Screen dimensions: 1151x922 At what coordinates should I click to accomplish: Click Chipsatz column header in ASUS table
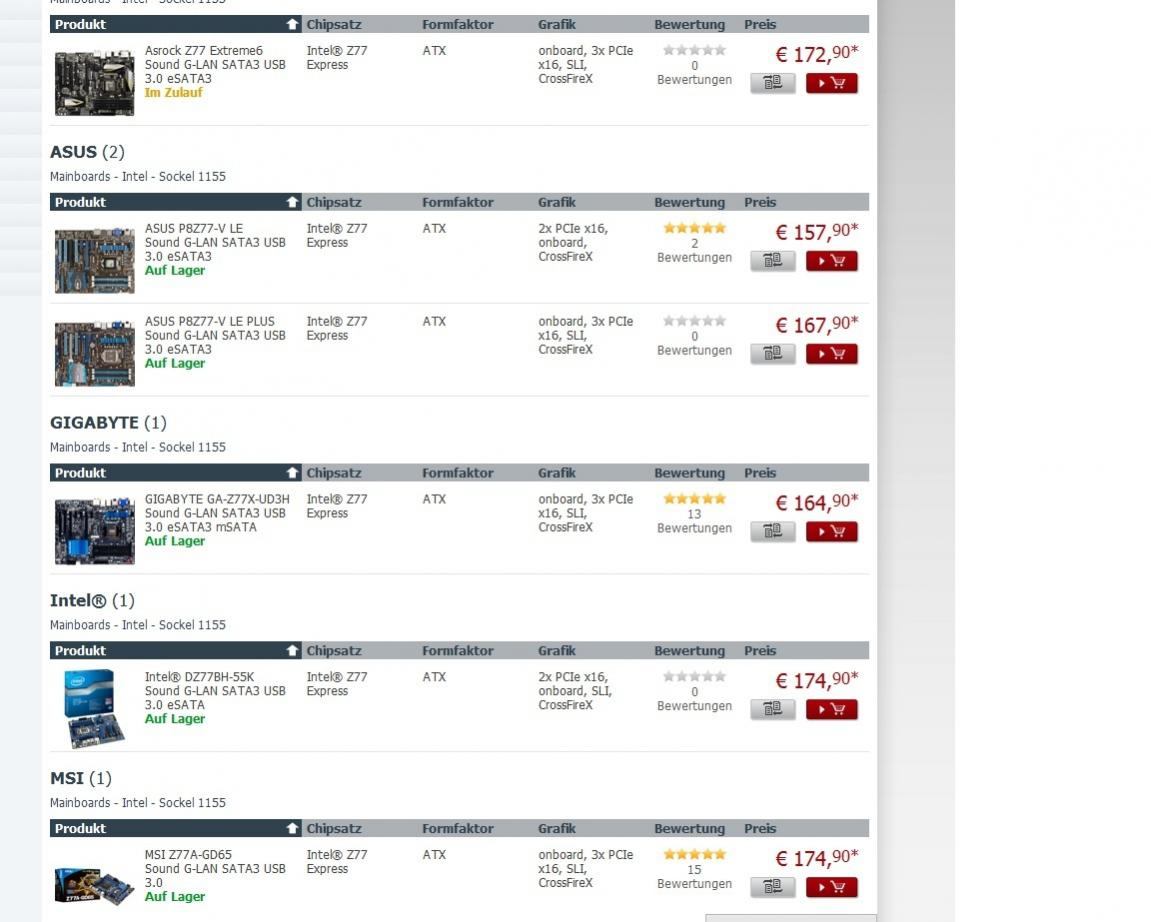tap(334, 202)
